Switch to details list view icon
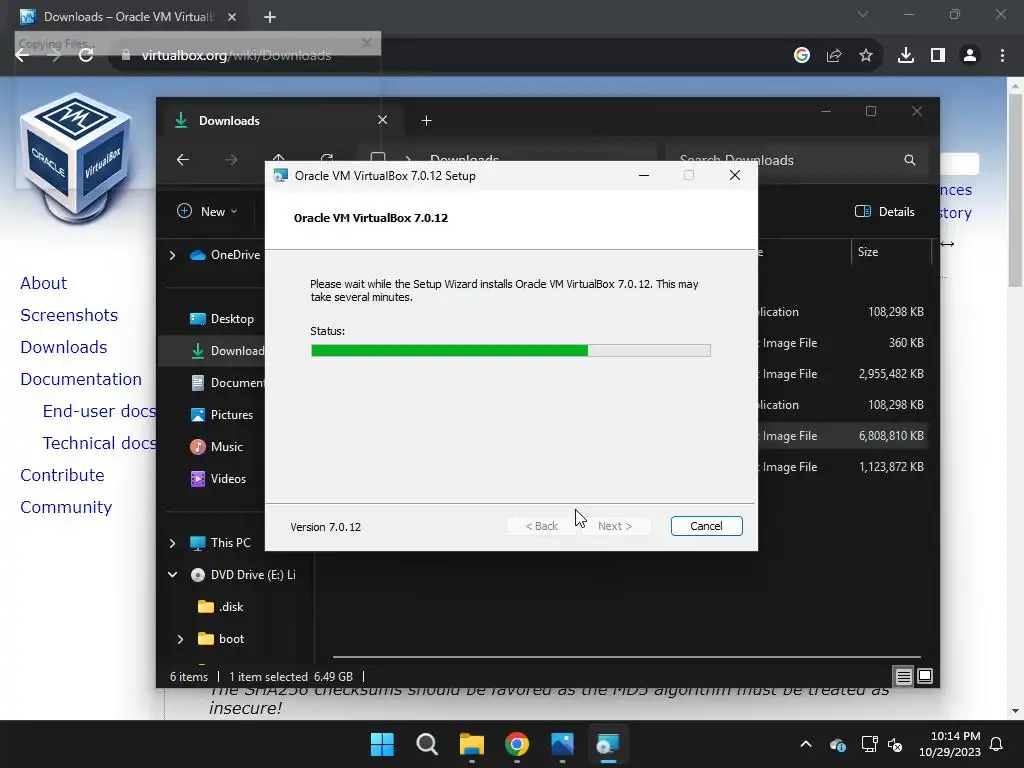Image resolution: width=1024 pixels, height=768 pixels. point(903,677)
